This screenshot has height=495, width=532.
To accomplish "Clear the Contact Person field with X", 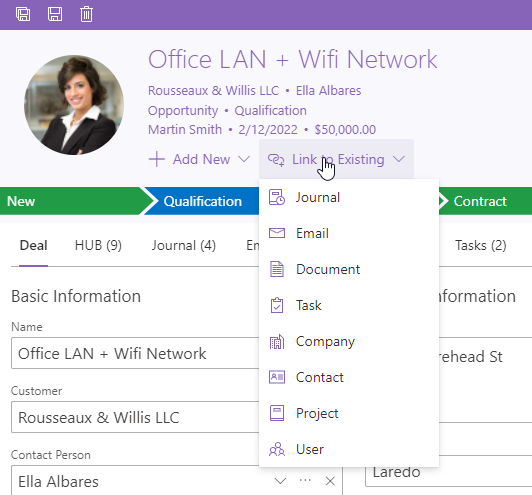I will coord(330,481).
